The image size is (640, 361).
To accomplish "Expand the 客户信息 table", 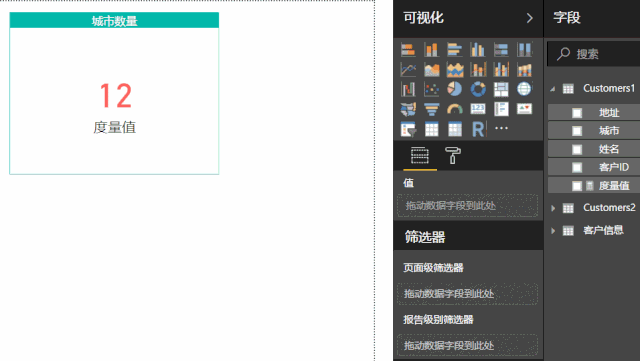I will (x=553, y=231).
